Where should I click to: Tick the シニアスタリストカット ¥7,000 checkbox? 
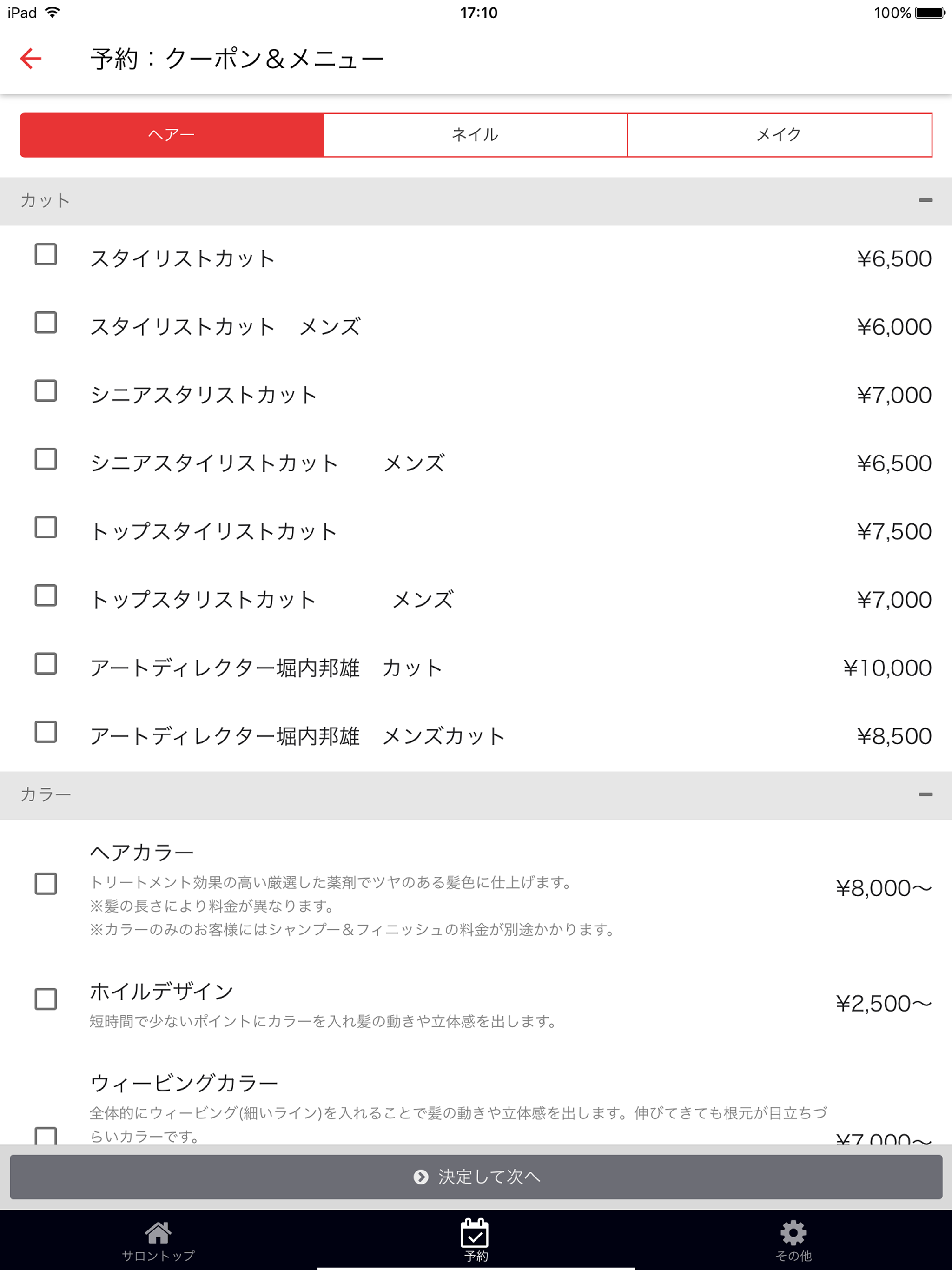(46, 391)
